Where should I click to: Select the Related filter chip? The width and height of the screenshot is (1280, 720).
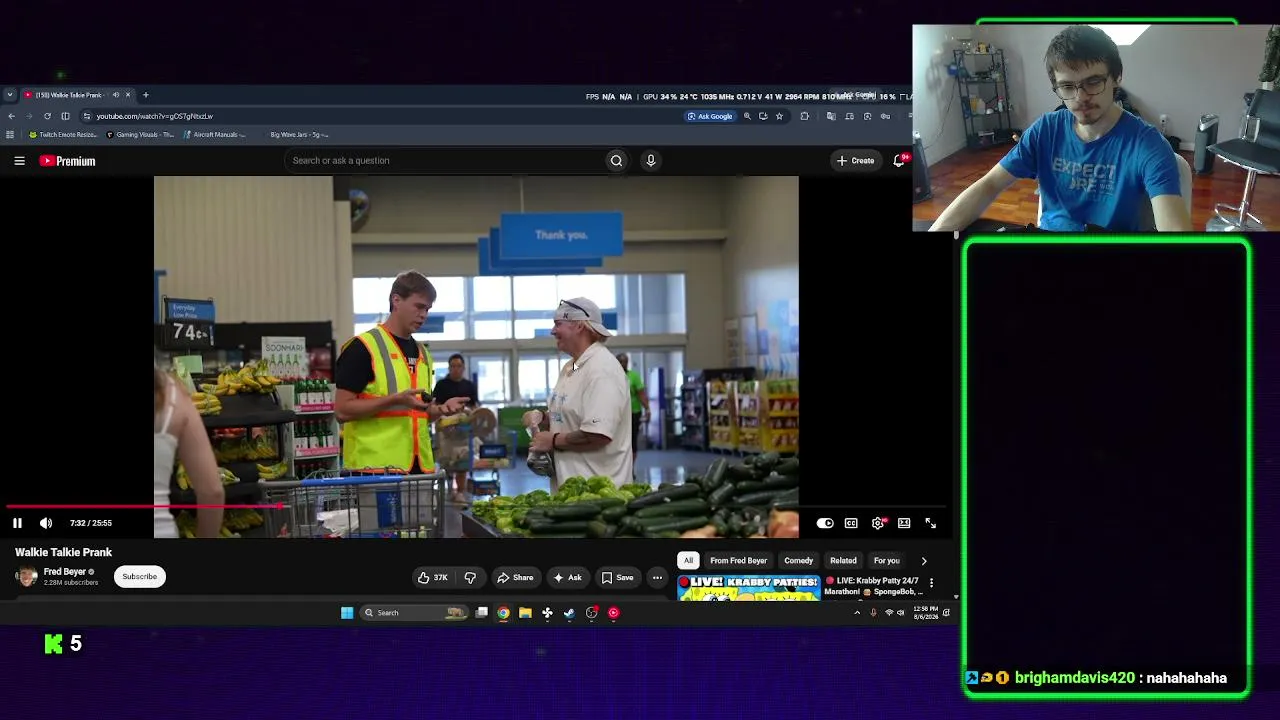[843, 561]
